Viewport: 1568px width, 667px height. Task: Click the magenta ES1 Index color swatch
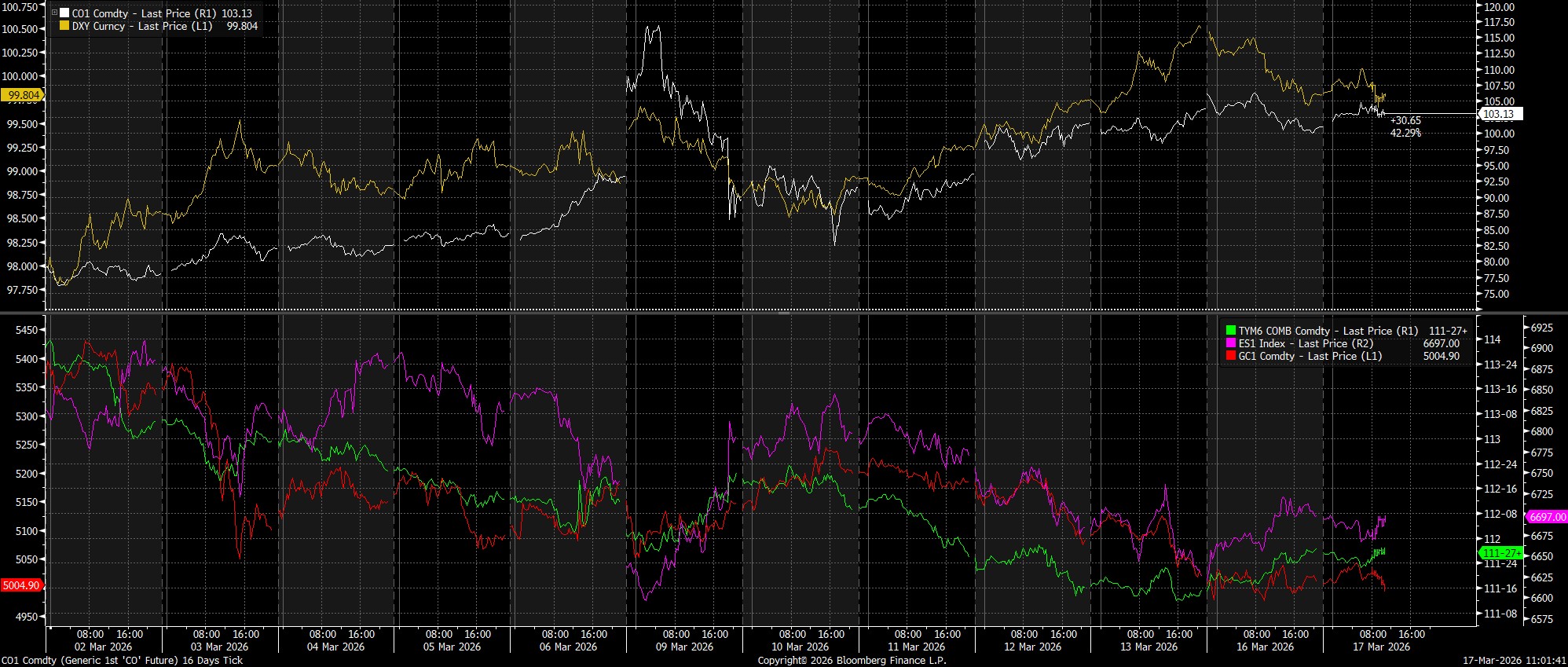pyautogui.click(x=1231, y=343)
